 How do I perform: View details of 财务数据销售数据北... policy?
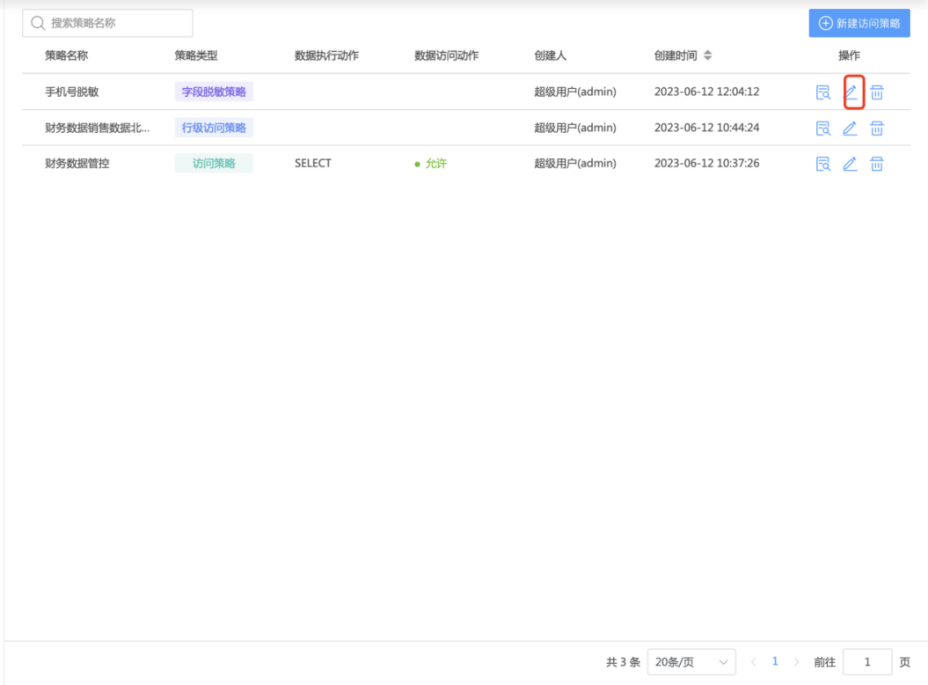tap(823, 128)
